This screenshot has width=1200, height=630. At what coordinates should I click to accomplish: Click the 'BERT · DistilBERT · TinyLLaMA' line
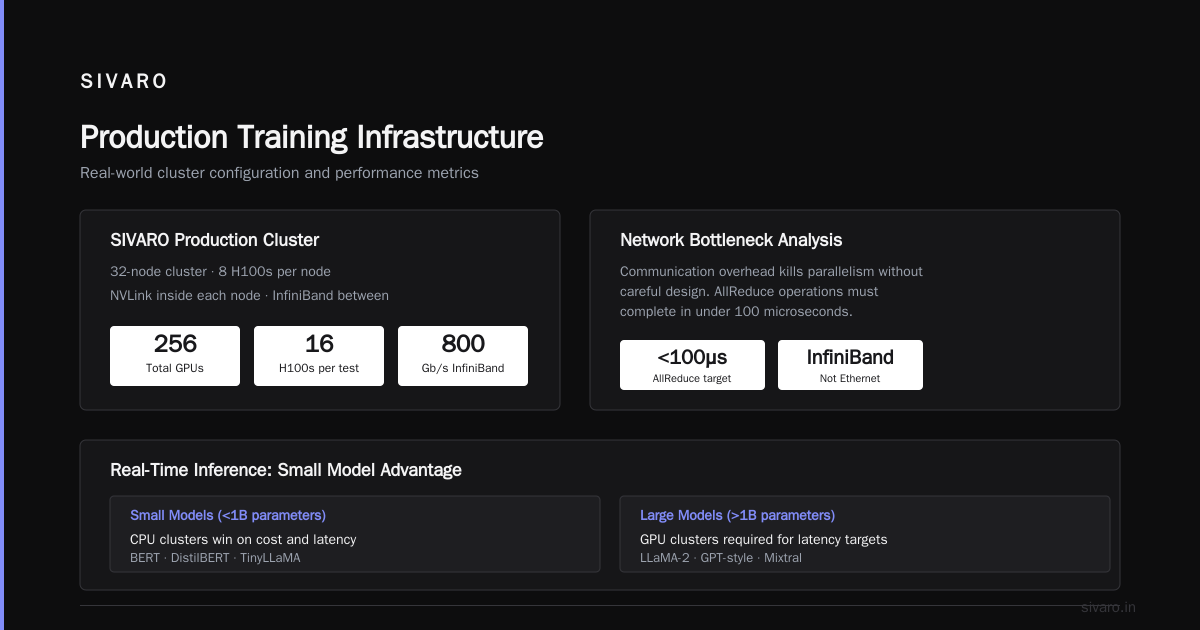[x=215, y=558]
